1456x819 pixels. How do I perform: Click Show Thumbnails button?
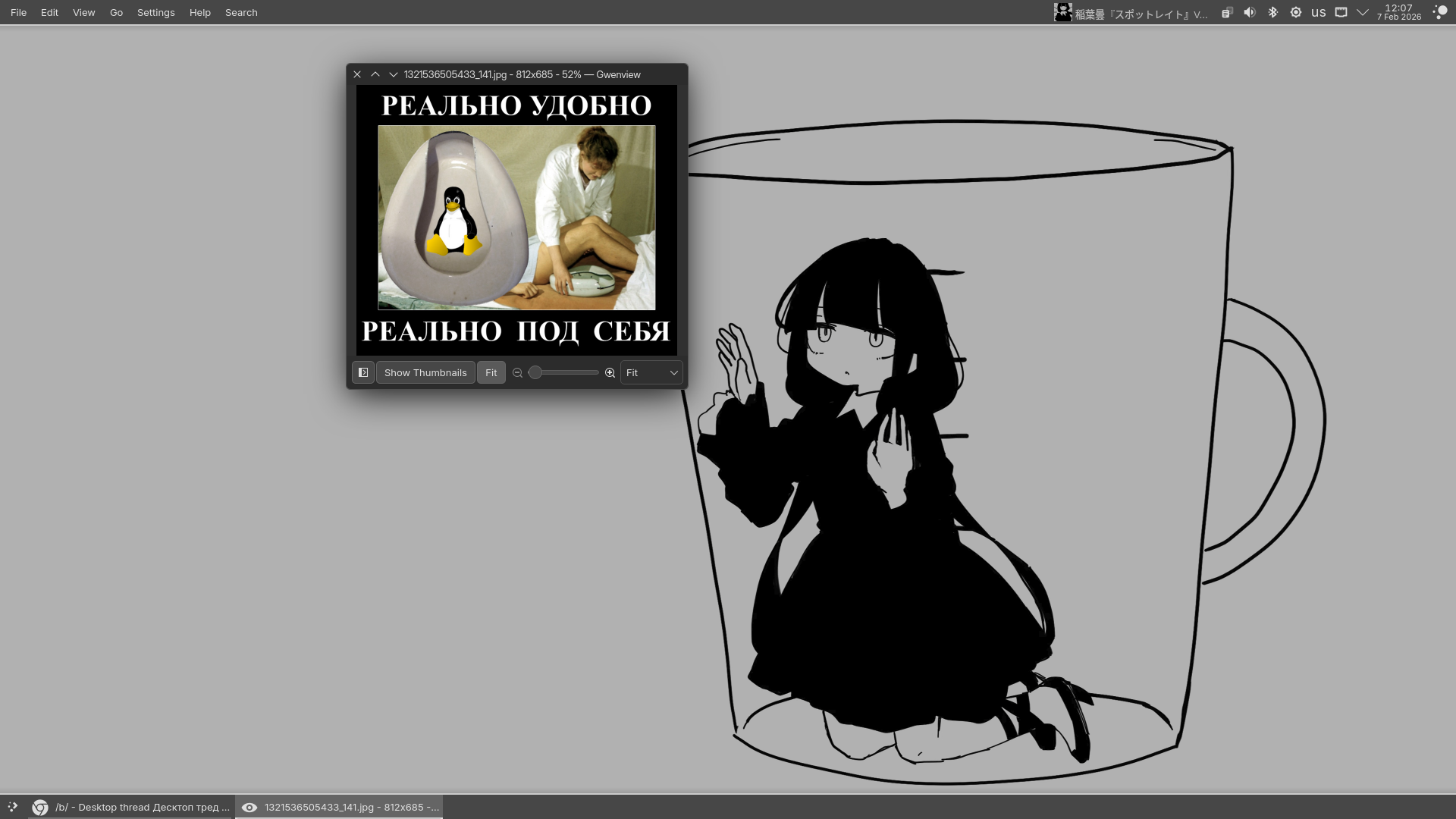425,372
